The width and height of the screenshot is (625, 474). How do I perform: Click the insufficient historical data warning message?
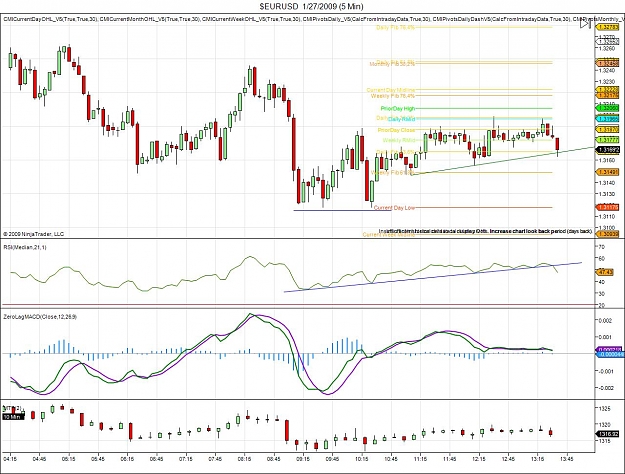(485, 231)
